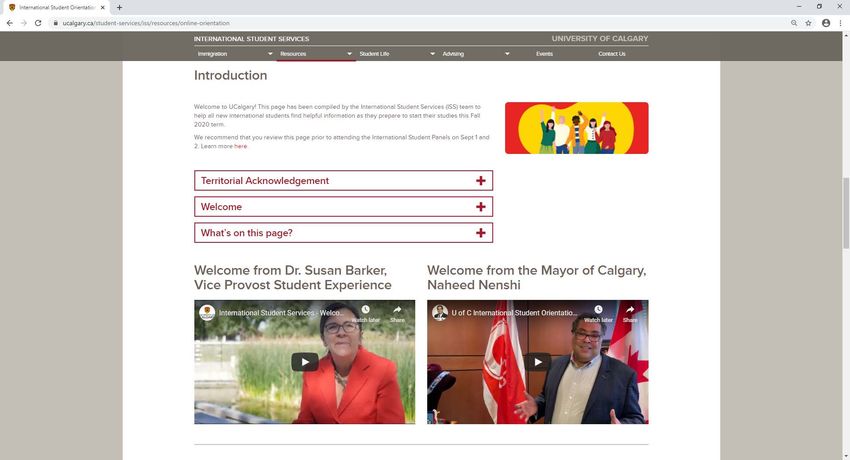Click the channel avatar on Mayor's video

[440, 313]
